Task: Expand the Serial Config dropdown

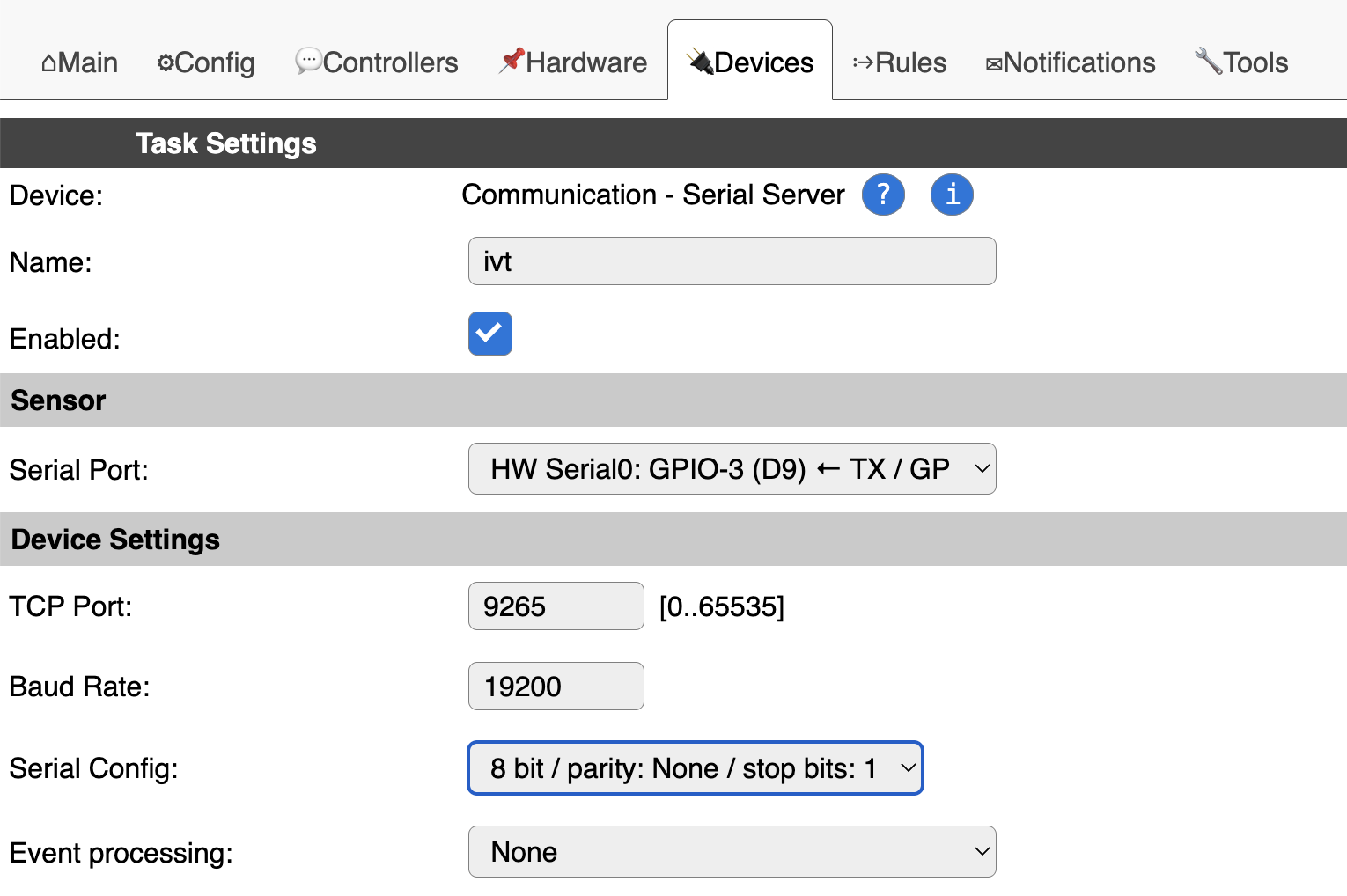Action: (695, 768)
